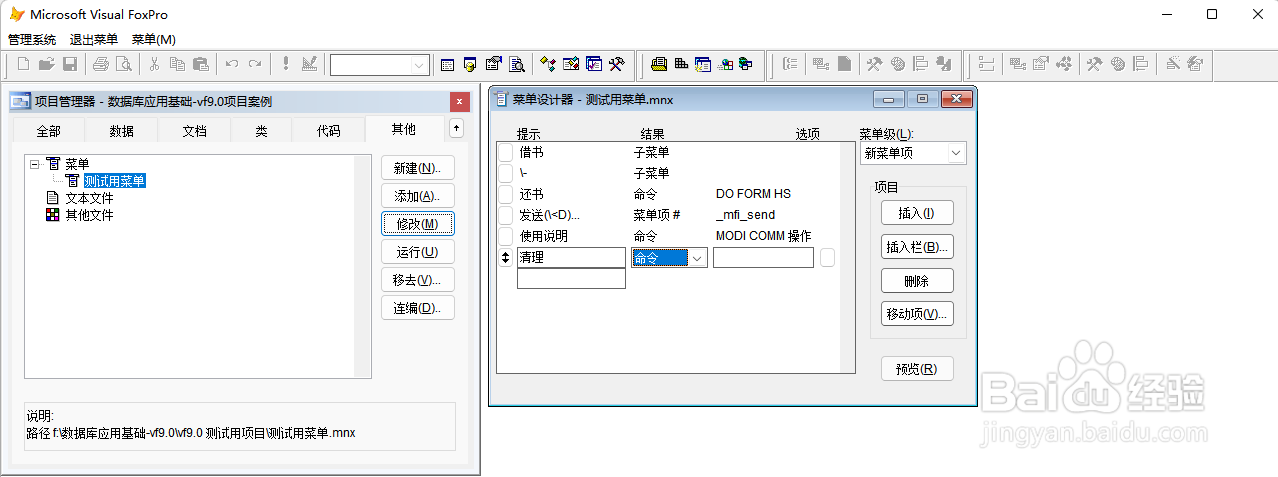Open the 菜单(M) menu
Image resolution: width=1278 pixels, height=477 pixels.
pyautogui.click(x=154, y=39)
